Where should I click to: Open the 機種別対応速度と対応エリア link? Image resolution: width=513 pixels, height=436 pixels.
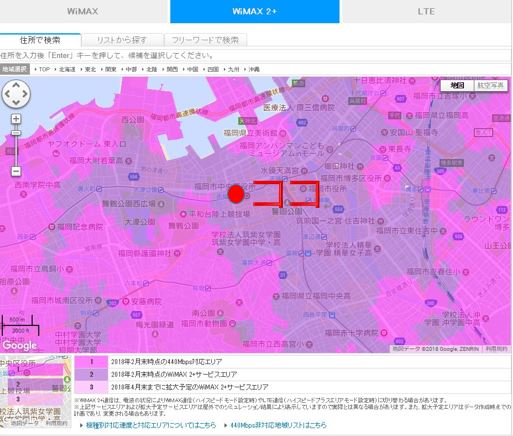click(151, 425)
